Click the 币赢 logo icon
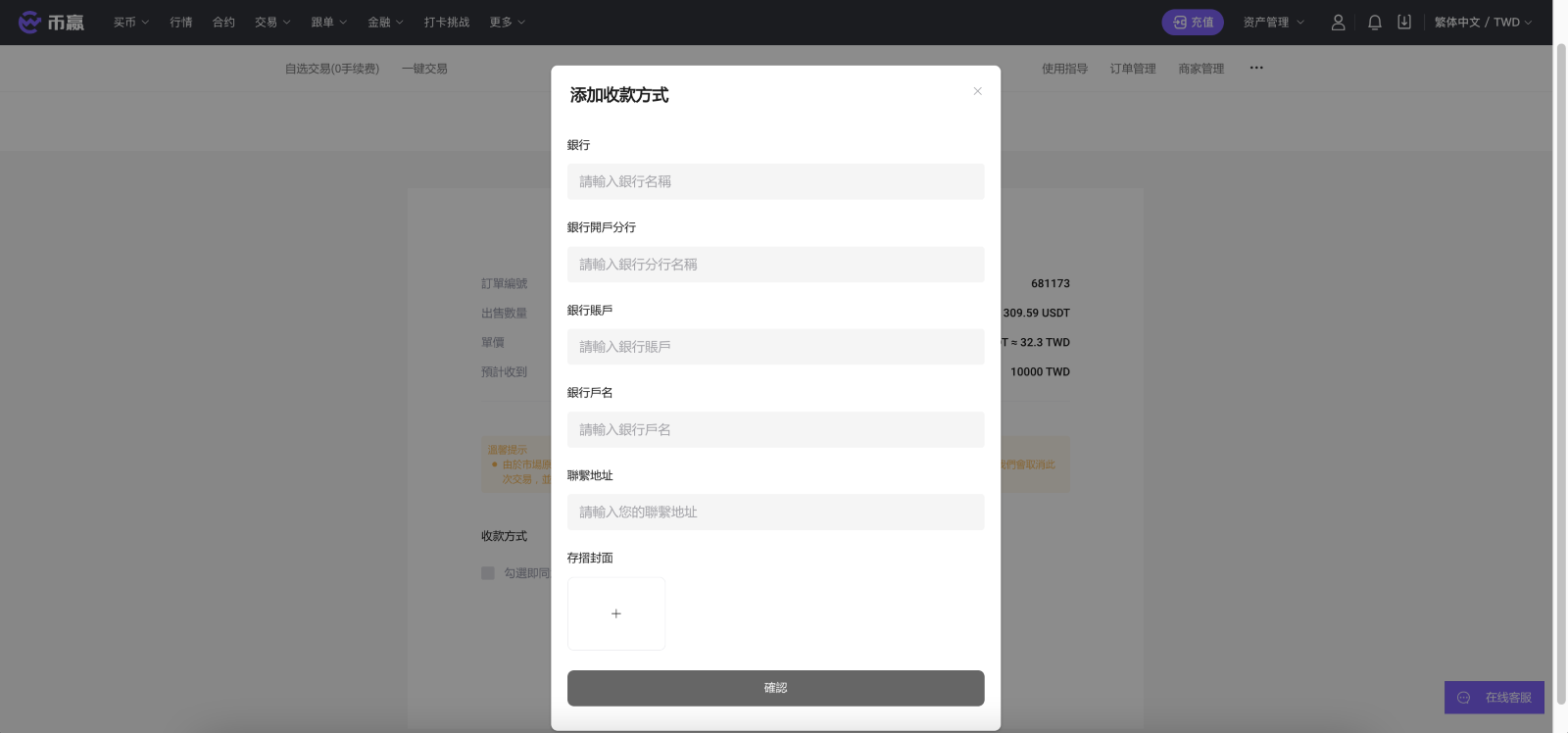This screenshot has height=733, width=1568. pos(51,22)
